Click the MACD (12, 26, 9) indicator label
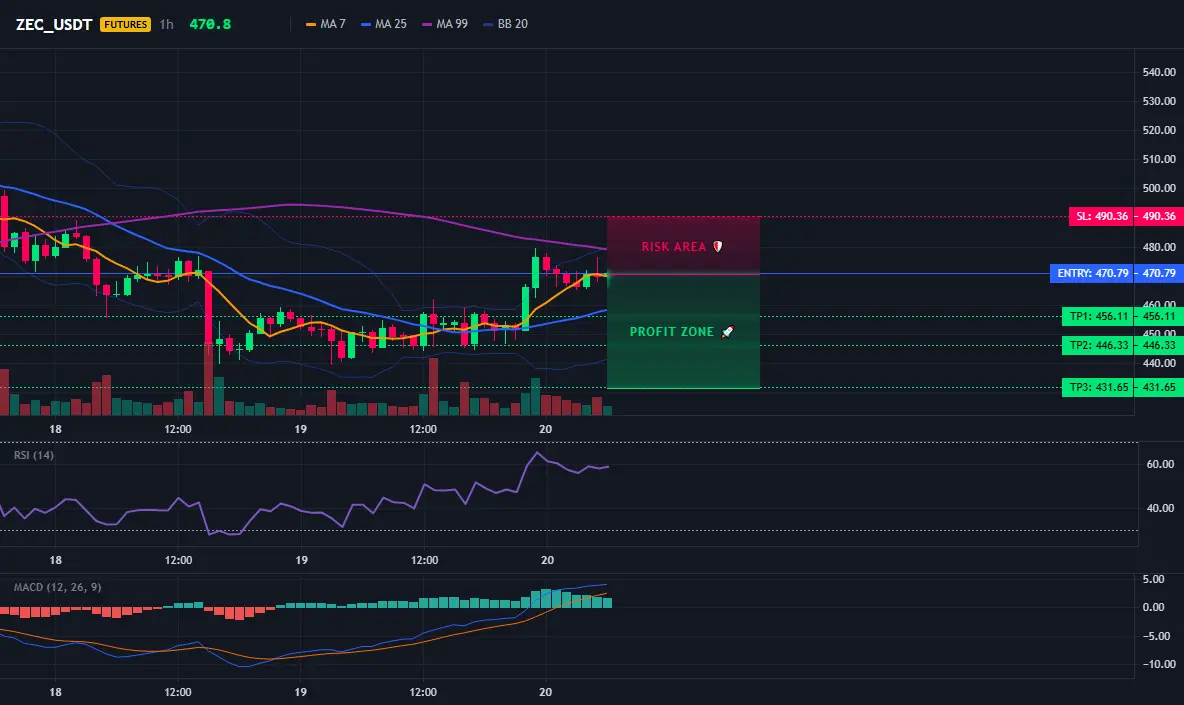Screen dimensions: 1184x705 [x=57, y=587]
